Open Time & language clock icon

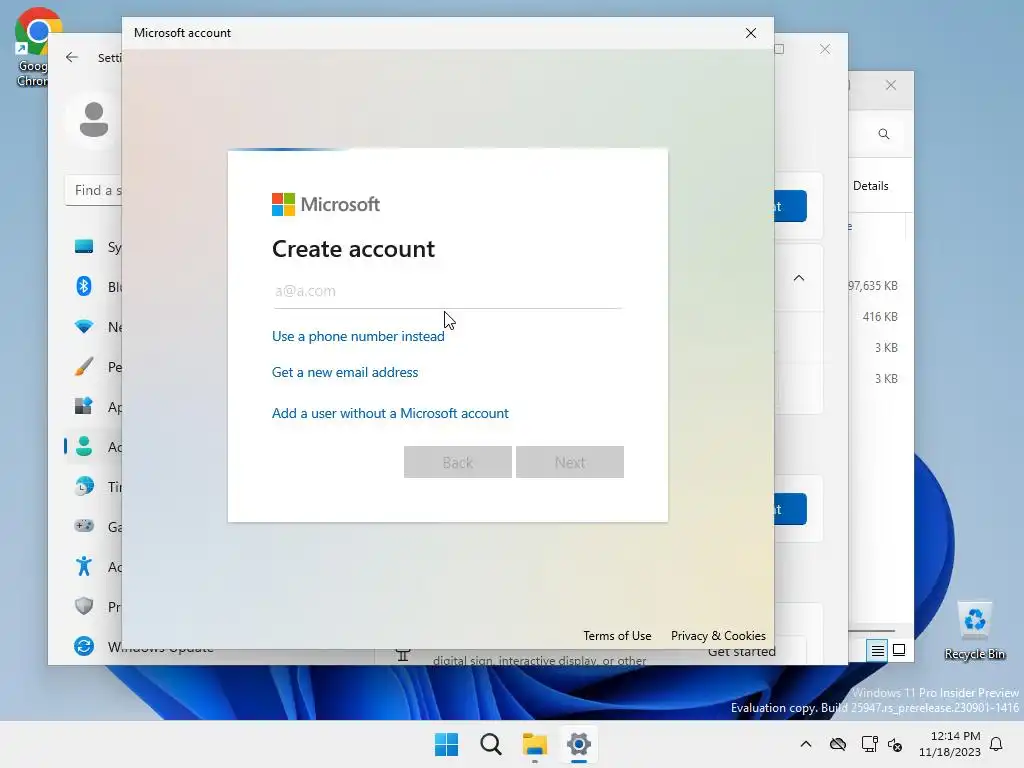[84, 487]
